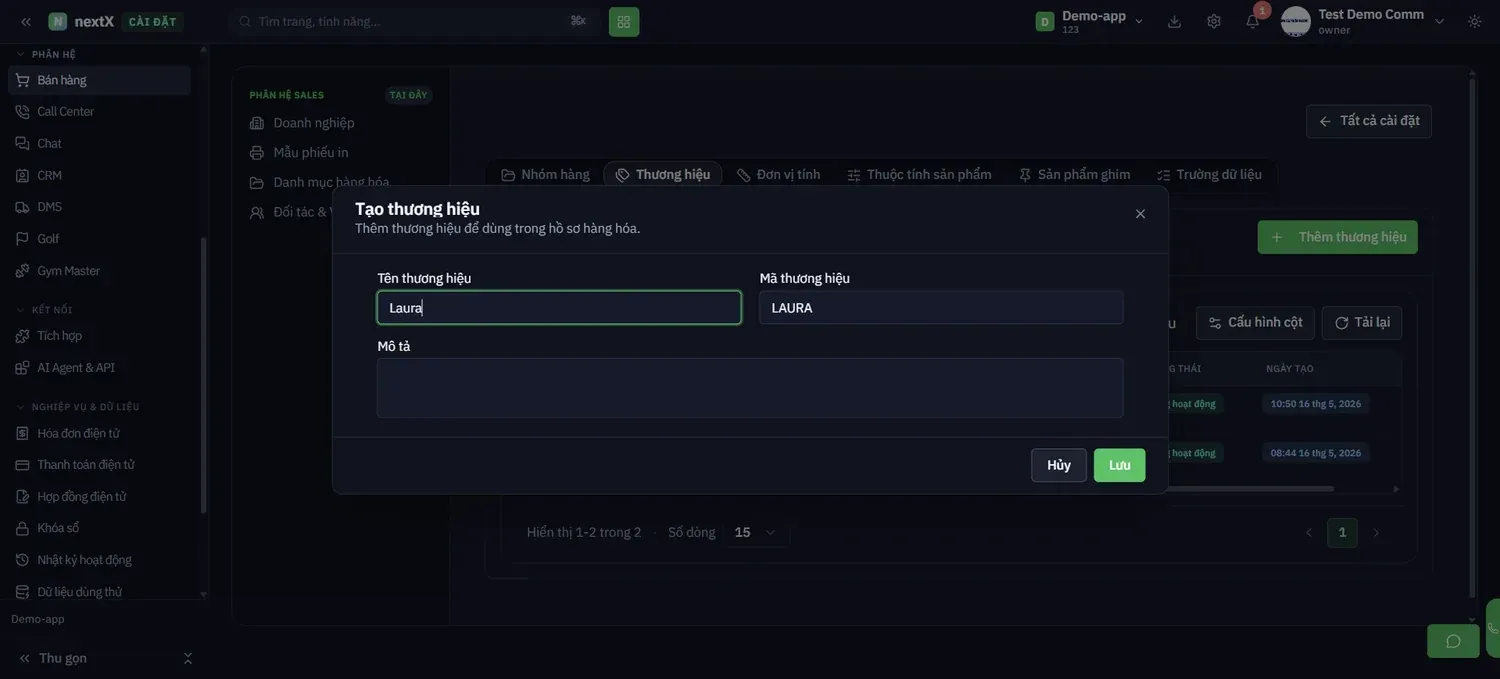Open Nhật ký hoạt động log
This screenshot has width=1500, height=679.
click(x=99, y=560)
